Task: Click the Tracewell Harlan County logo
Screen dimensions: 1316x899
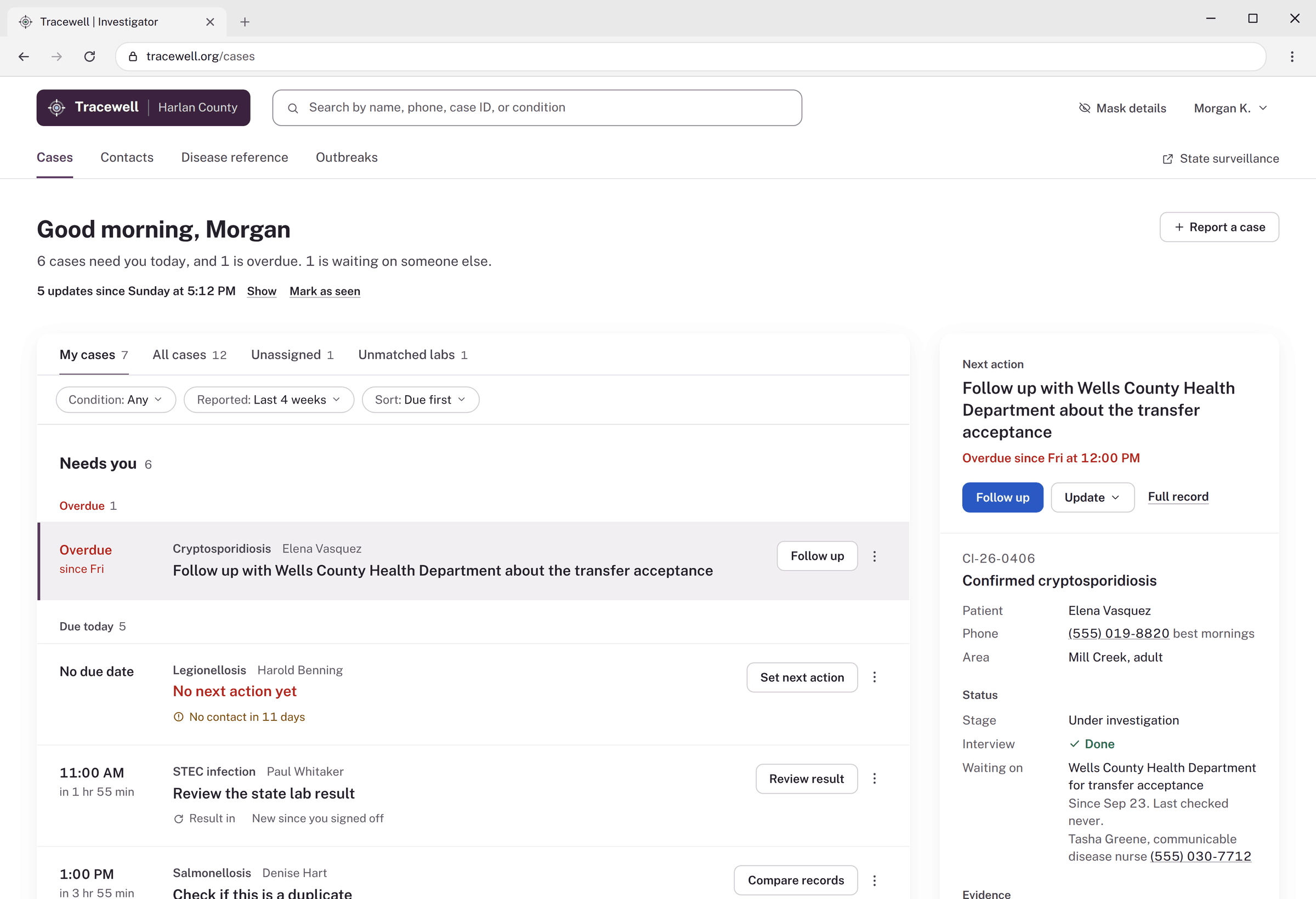Action: tap(143, 107)
